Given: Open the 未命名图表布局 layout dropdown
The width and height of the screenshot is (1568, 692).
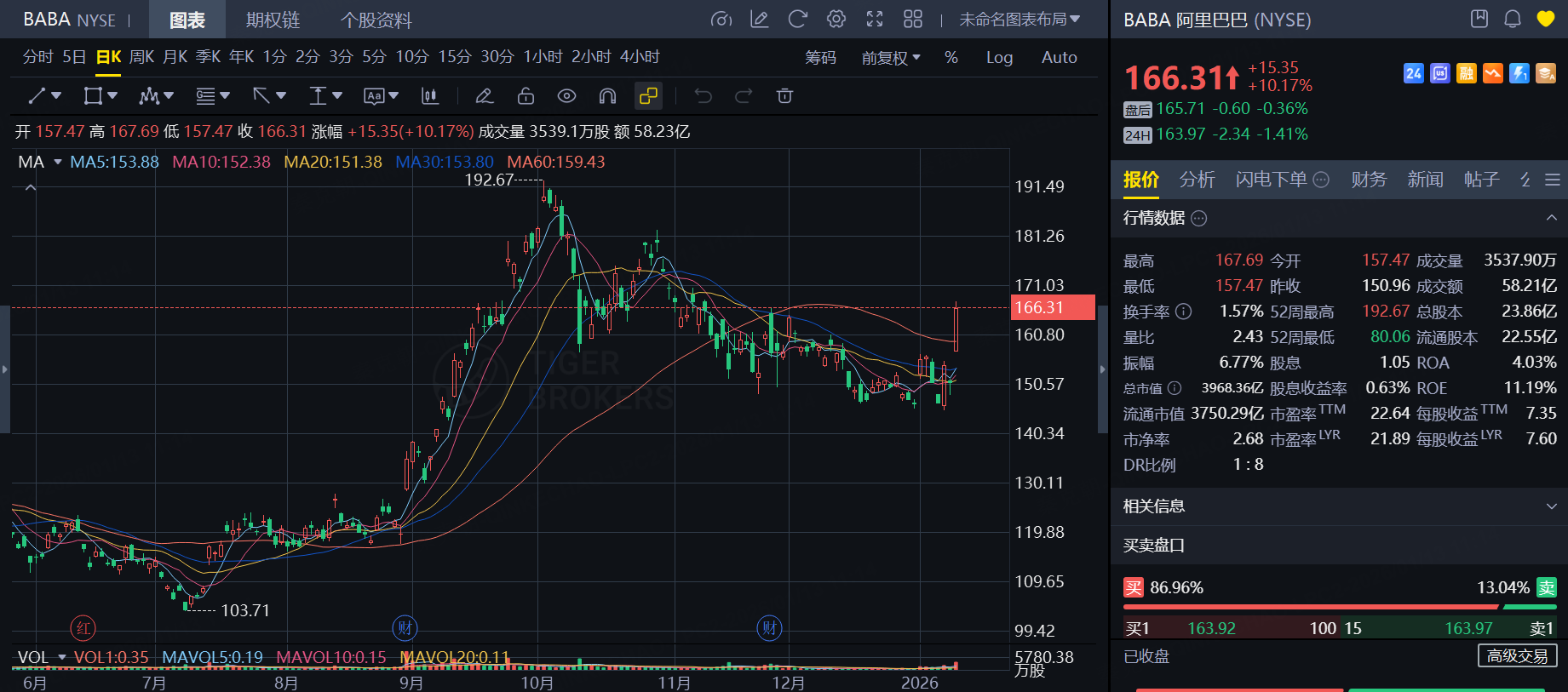Looking at the screenshot, I should (1019, 20).
